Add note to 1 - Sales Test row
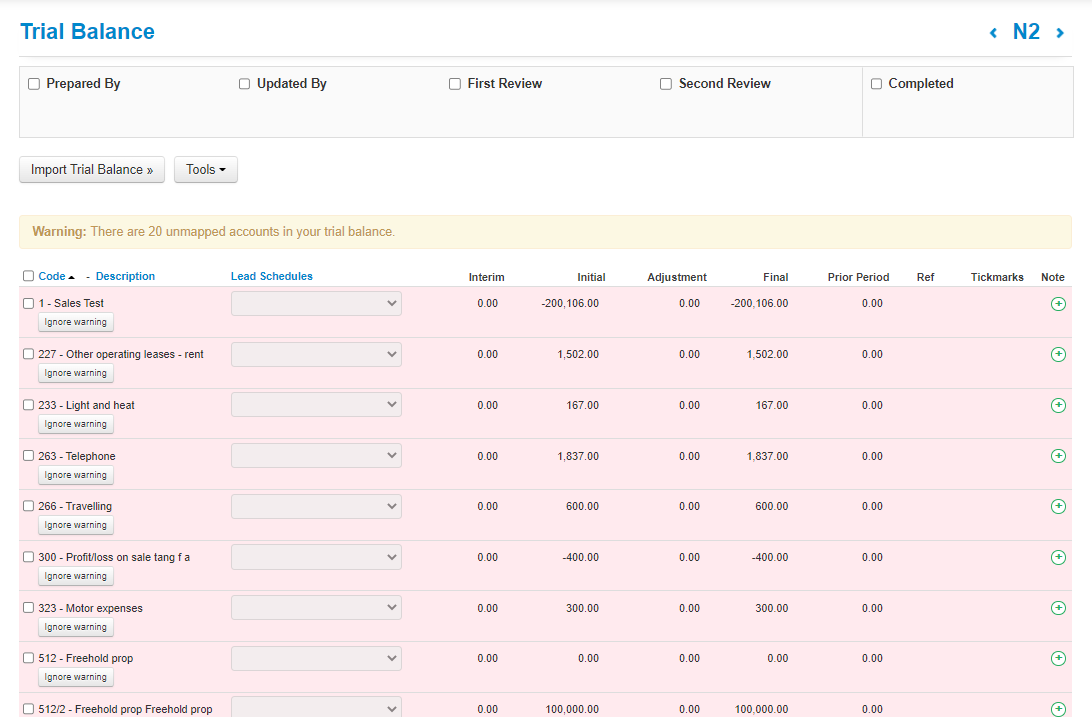Screen dimensions: 1092x717 (1058, 304)
